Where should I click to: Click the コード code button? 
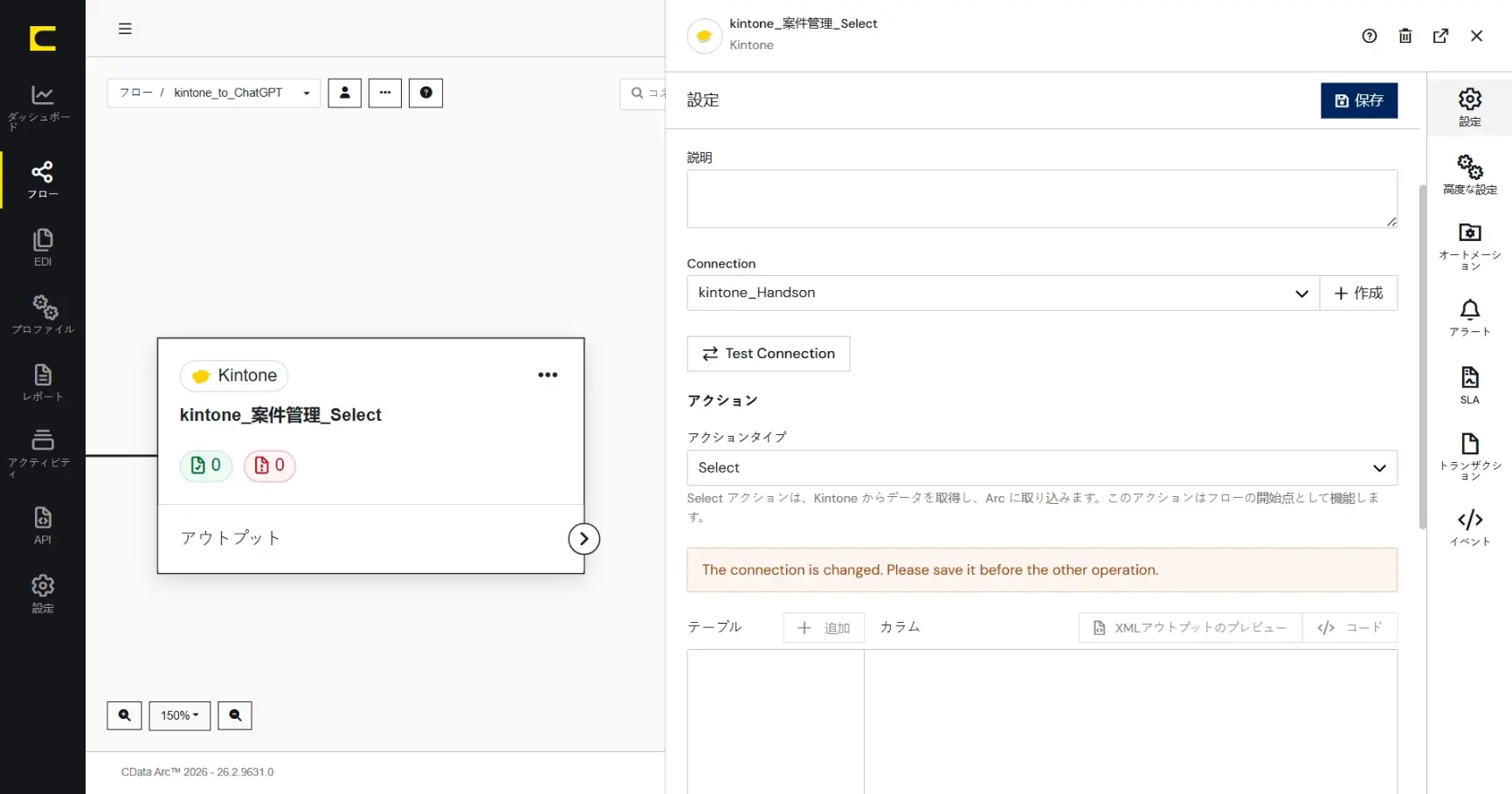(x=1350, y=628)
